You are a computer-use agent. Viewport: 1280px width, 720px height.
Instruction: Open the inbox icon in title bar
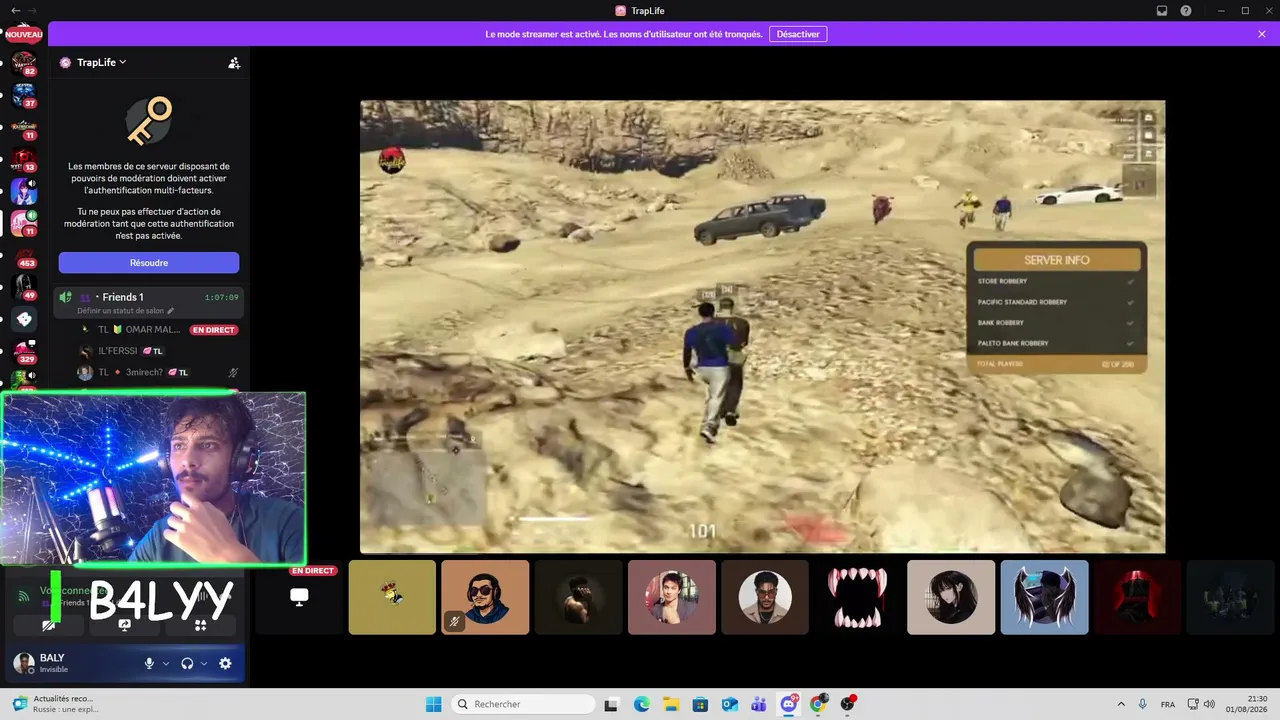[1162, 11]
